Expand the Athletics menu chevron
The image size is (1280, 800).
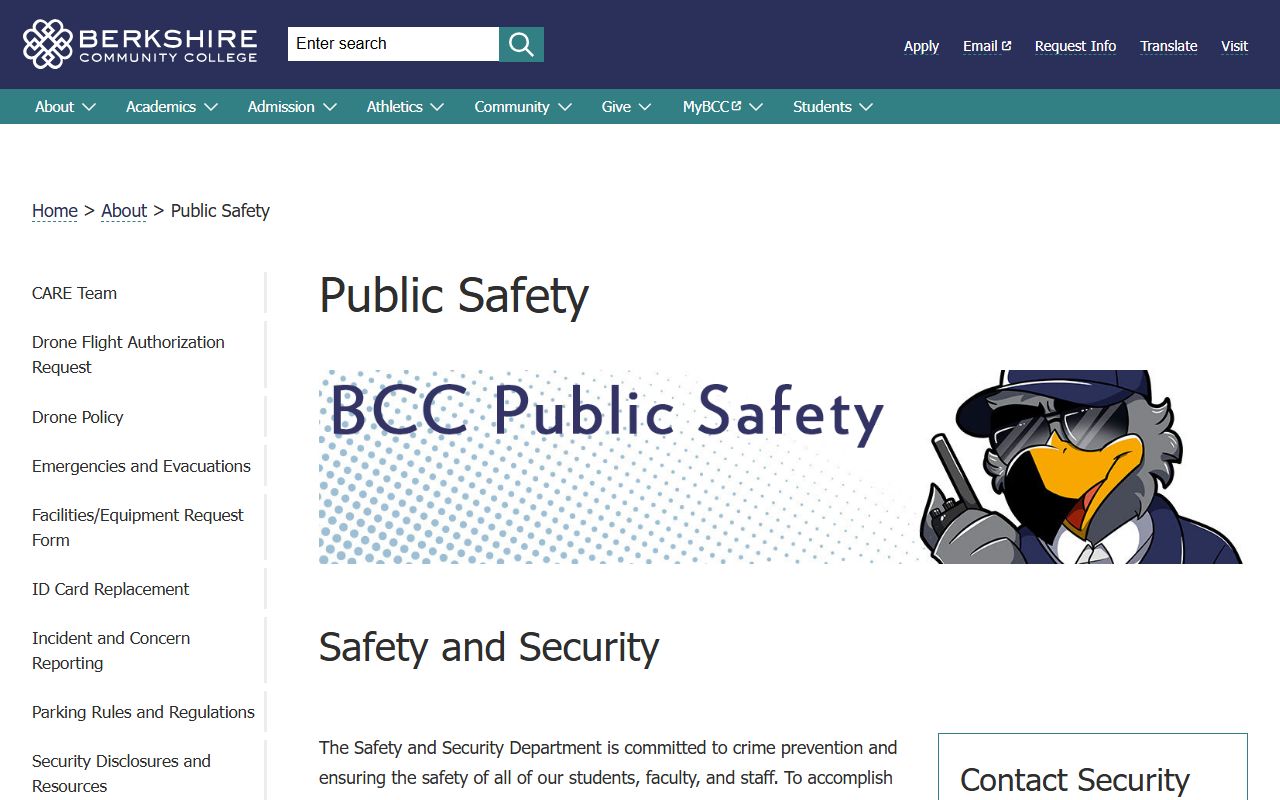tap(437, 107)
